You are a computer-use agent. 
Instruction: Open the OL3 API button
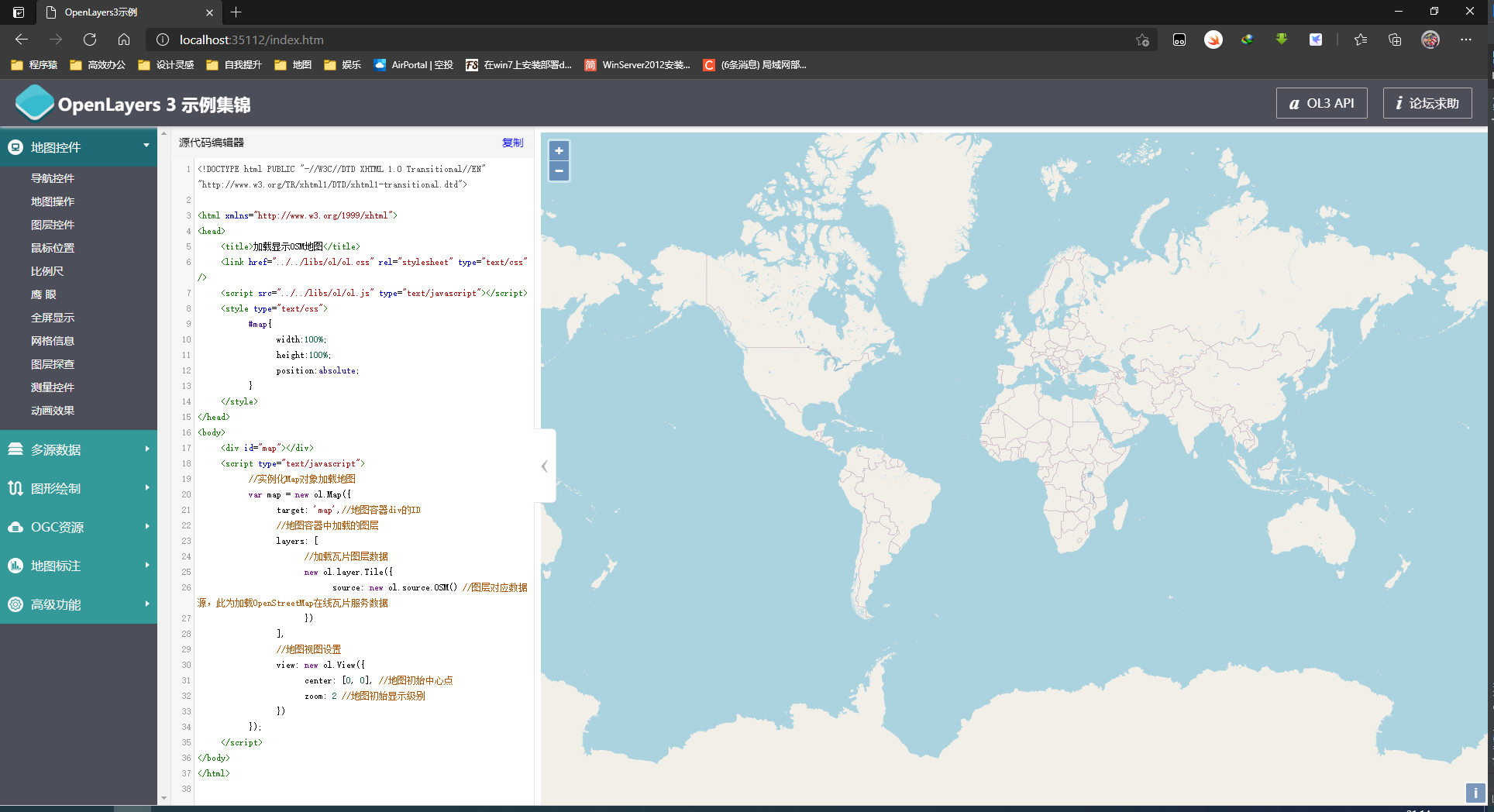click(1322, 103)
